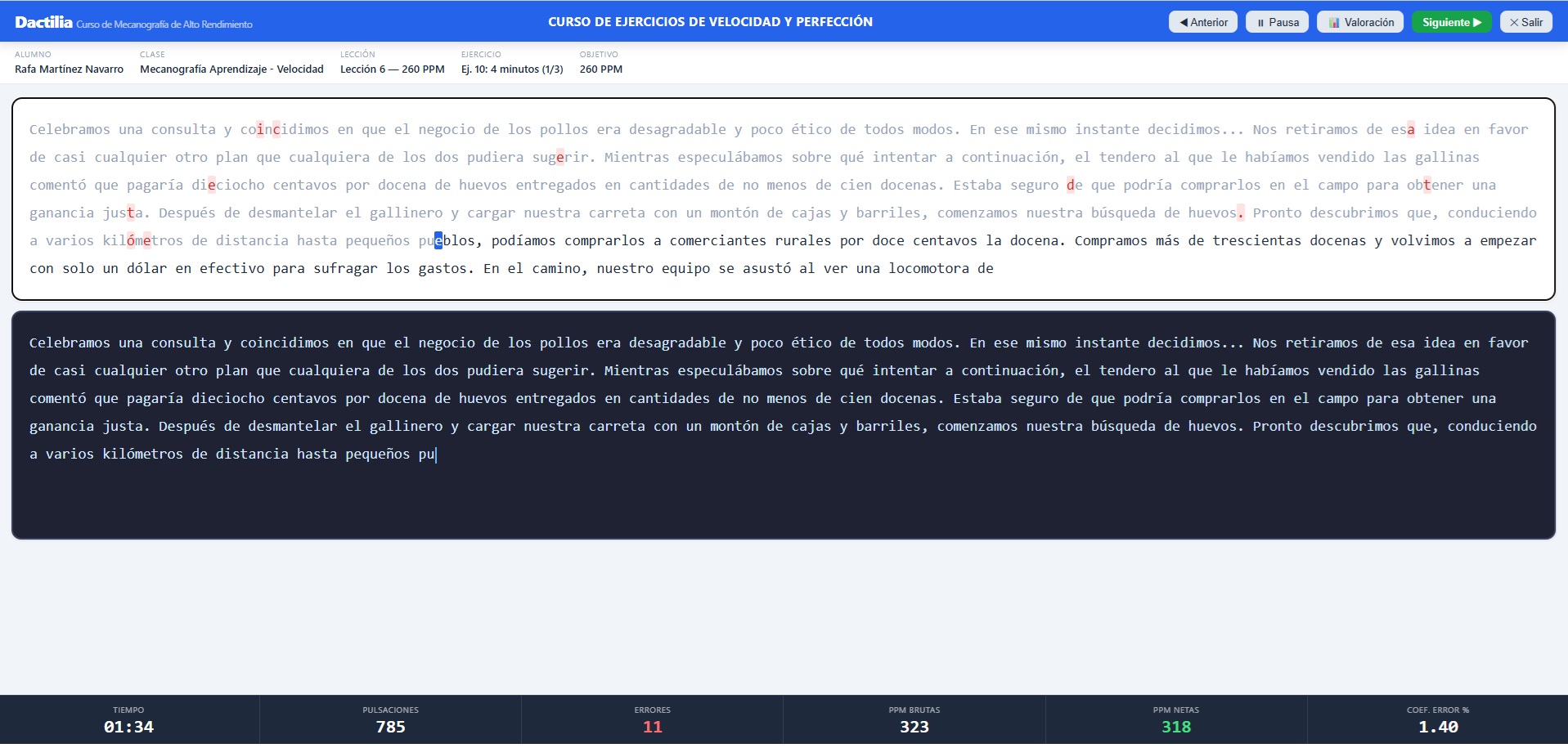Go back with the Anterior button
The image size is (1568, 748).
[x=1202, y=22]
